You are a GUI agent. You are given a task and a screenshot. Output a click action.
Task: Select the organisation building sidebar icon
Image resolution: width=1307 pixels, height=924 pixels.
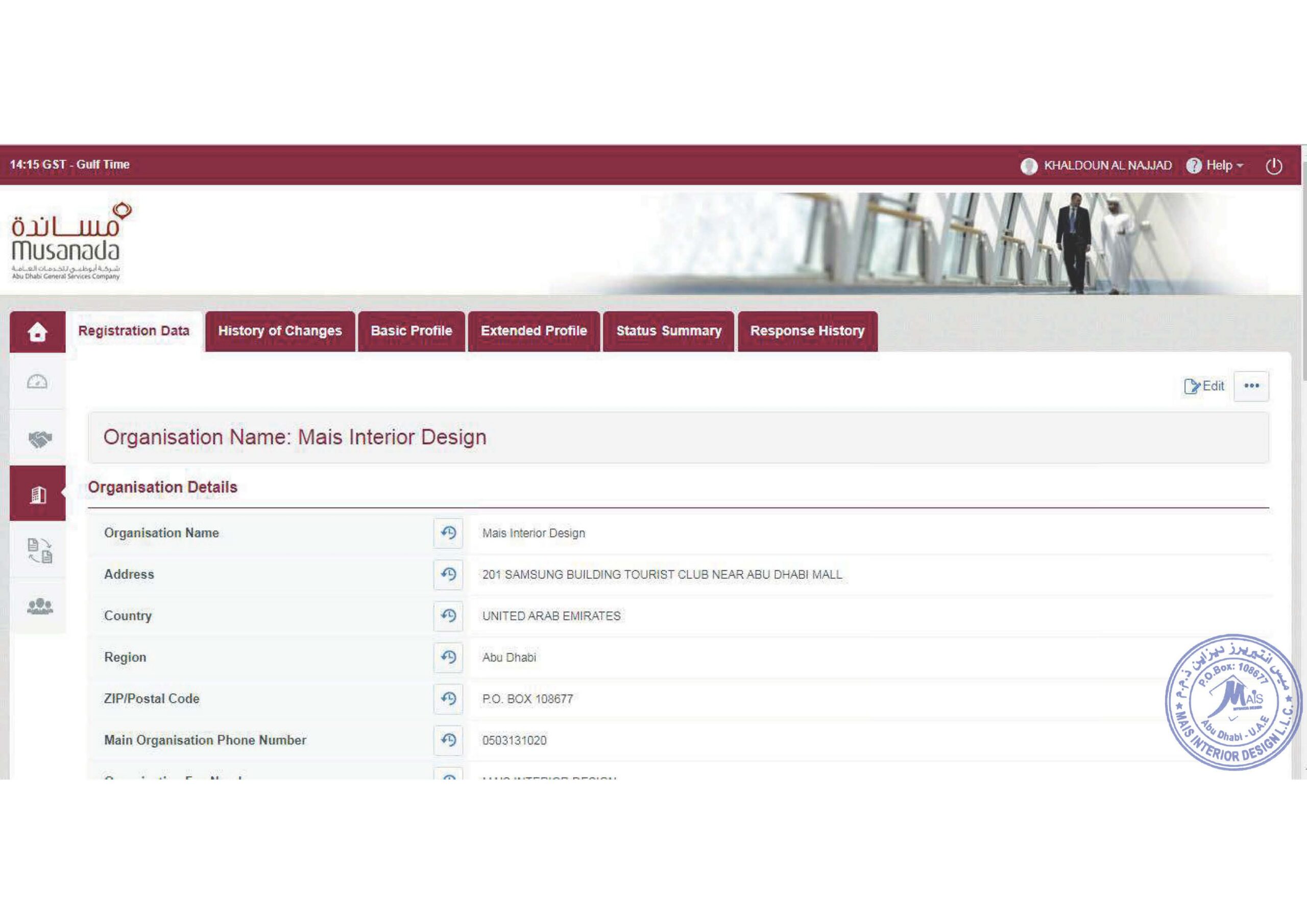[38, 494]
